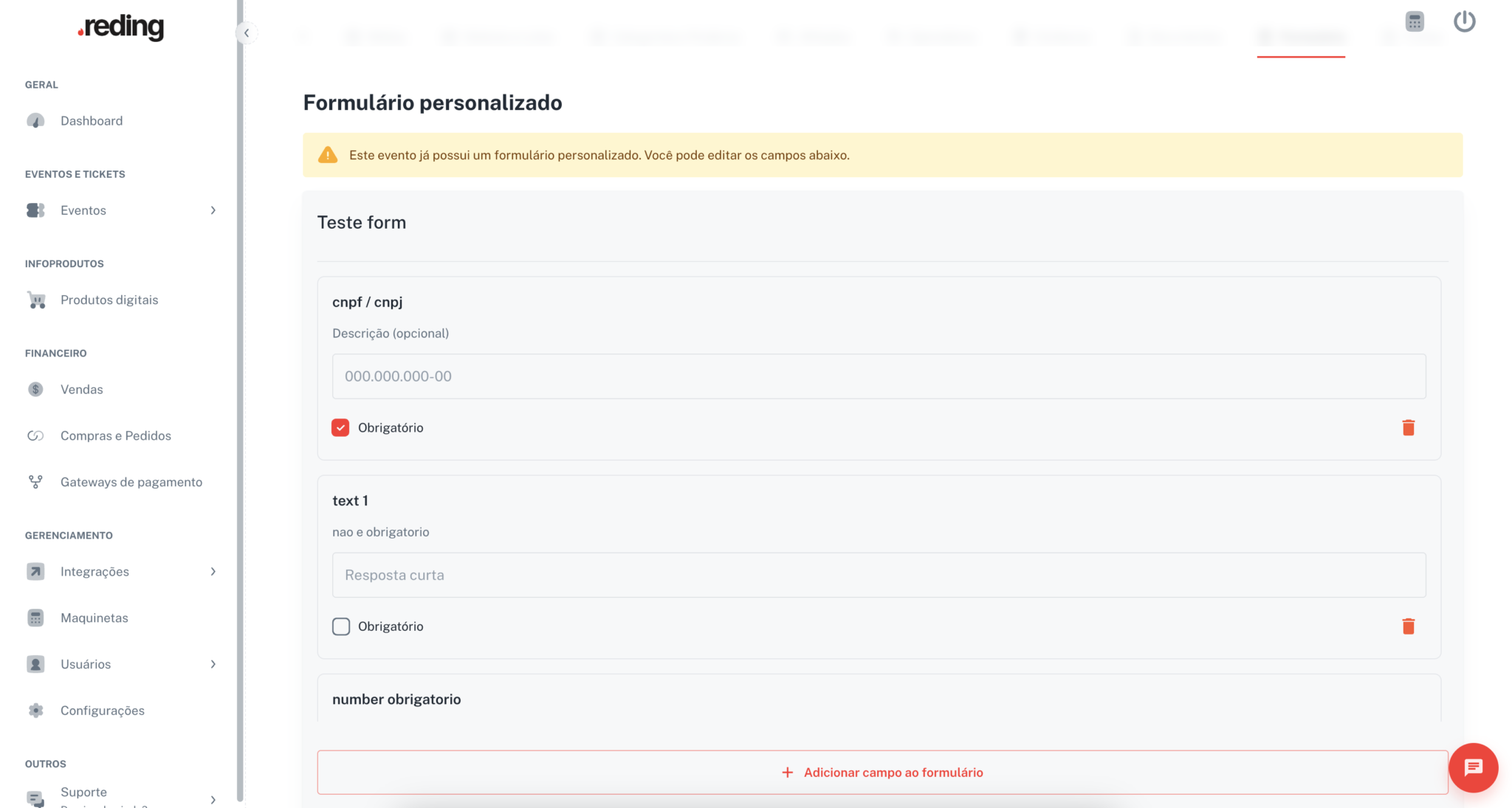Click the Produtos digitais cart icon

click(x=36, y=300)
